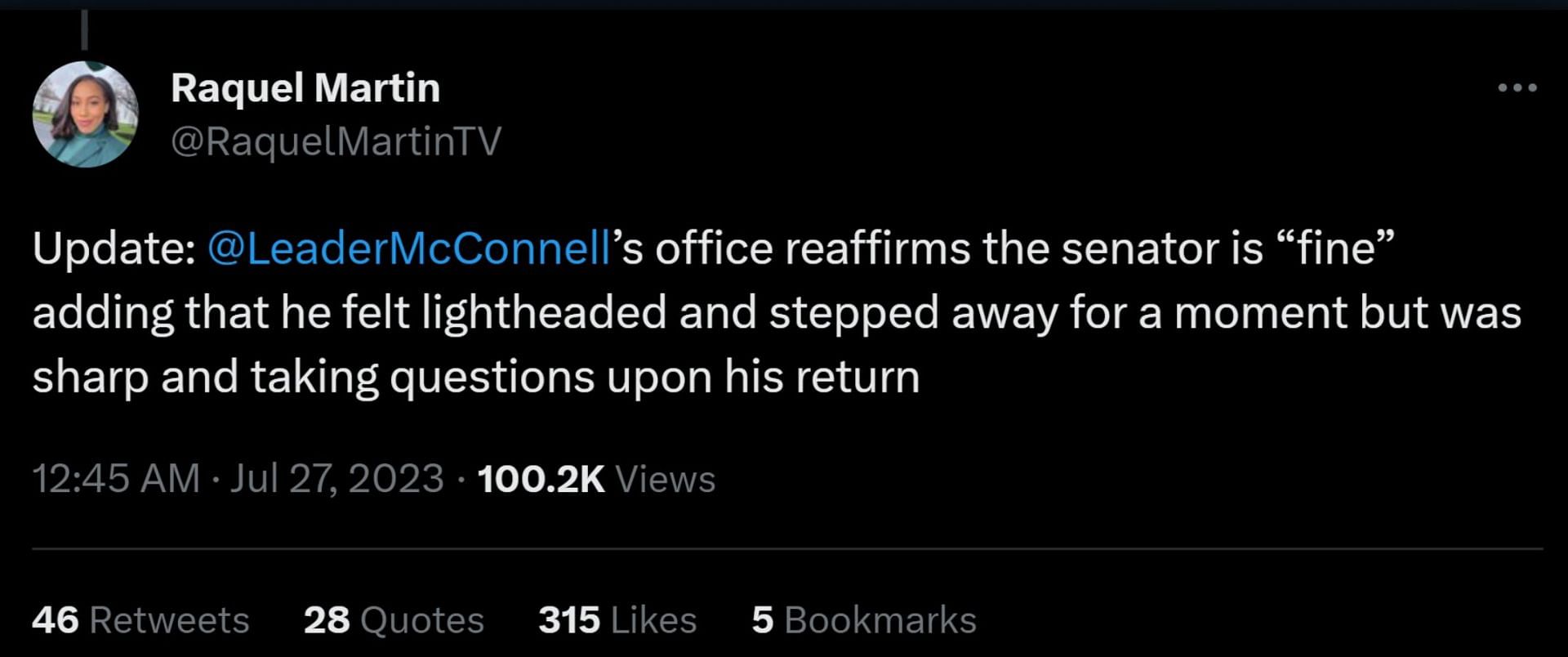This screenshot has height=657, width=1568.
Task: Click the 12:45 AM timestamp
Action: point(116,478)
